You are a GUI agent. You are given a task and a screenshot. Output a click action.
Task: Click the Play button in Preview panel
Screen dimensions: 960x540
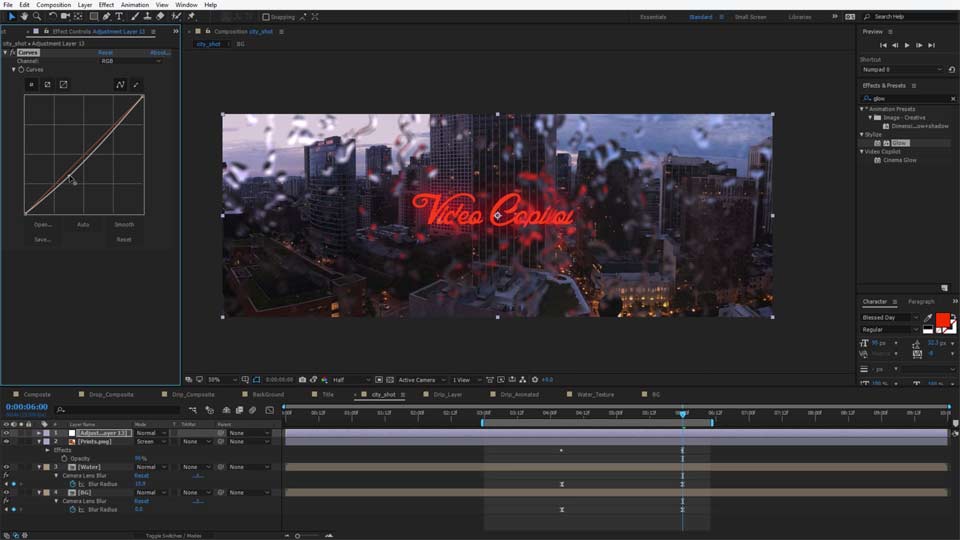(907, 45)
